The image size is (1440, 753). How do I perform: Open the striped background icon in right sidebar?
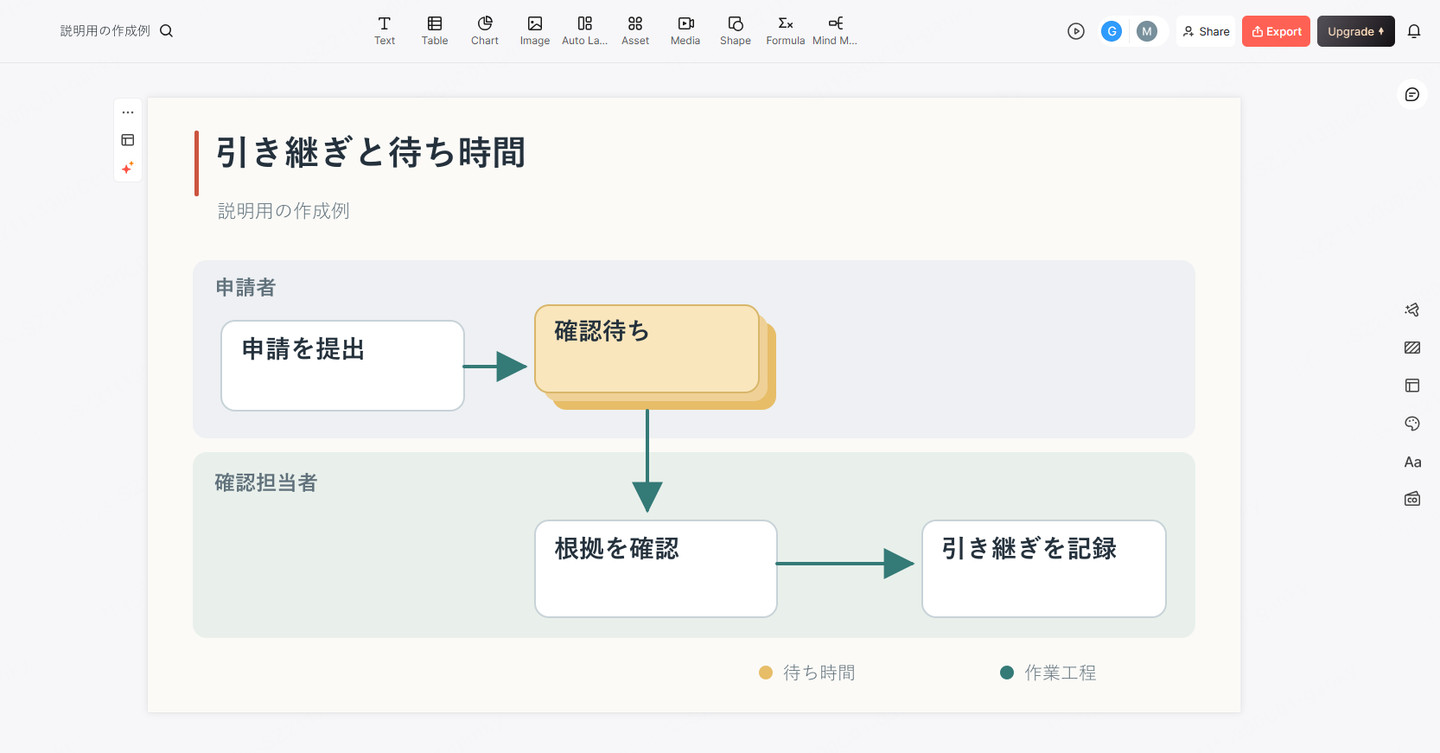(x=1412, y=348)
